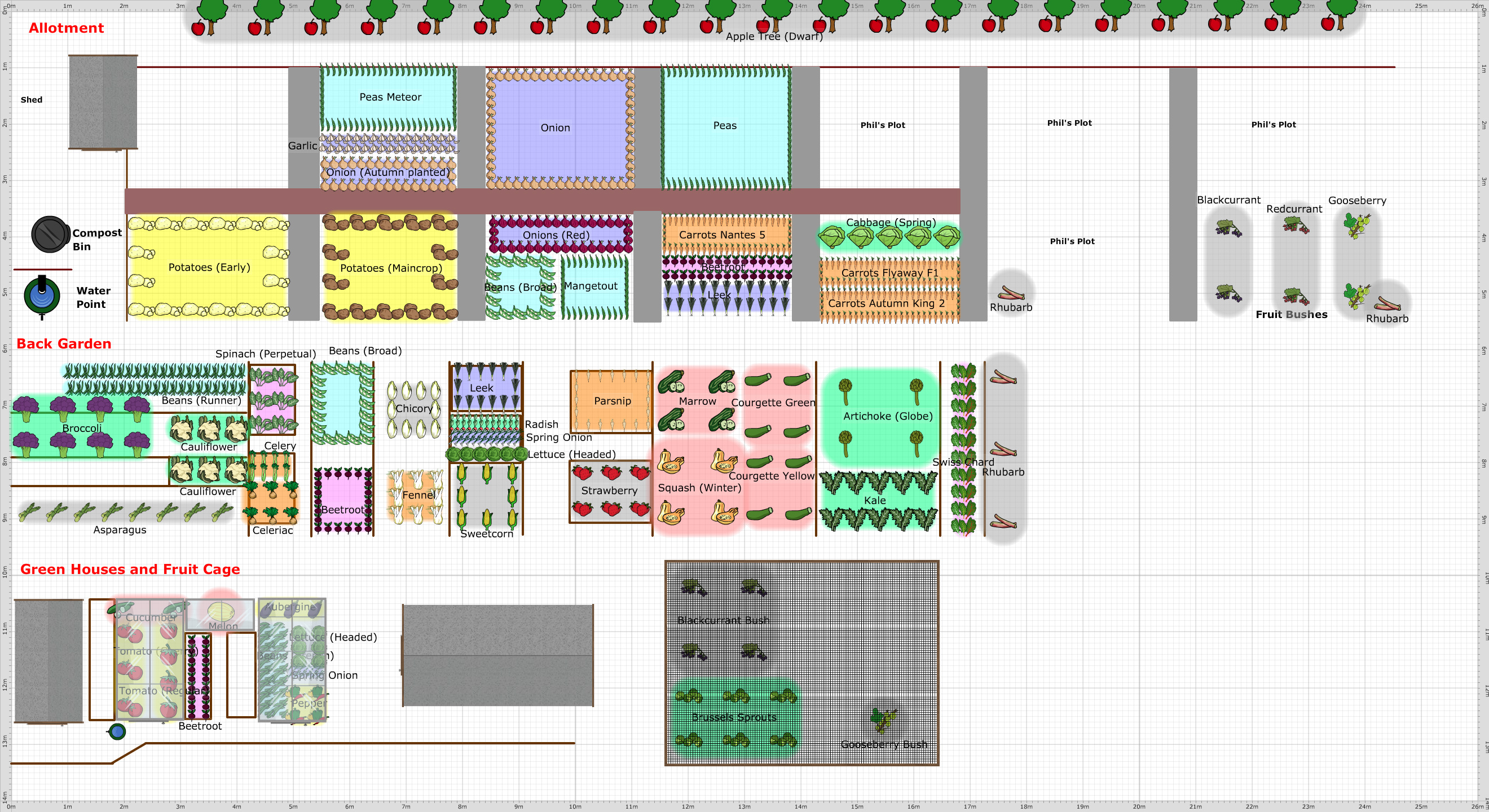The width and height of the screenshot is (1489, 812).
Task: Click the Onions (Red) label
Action: point(556,235)
